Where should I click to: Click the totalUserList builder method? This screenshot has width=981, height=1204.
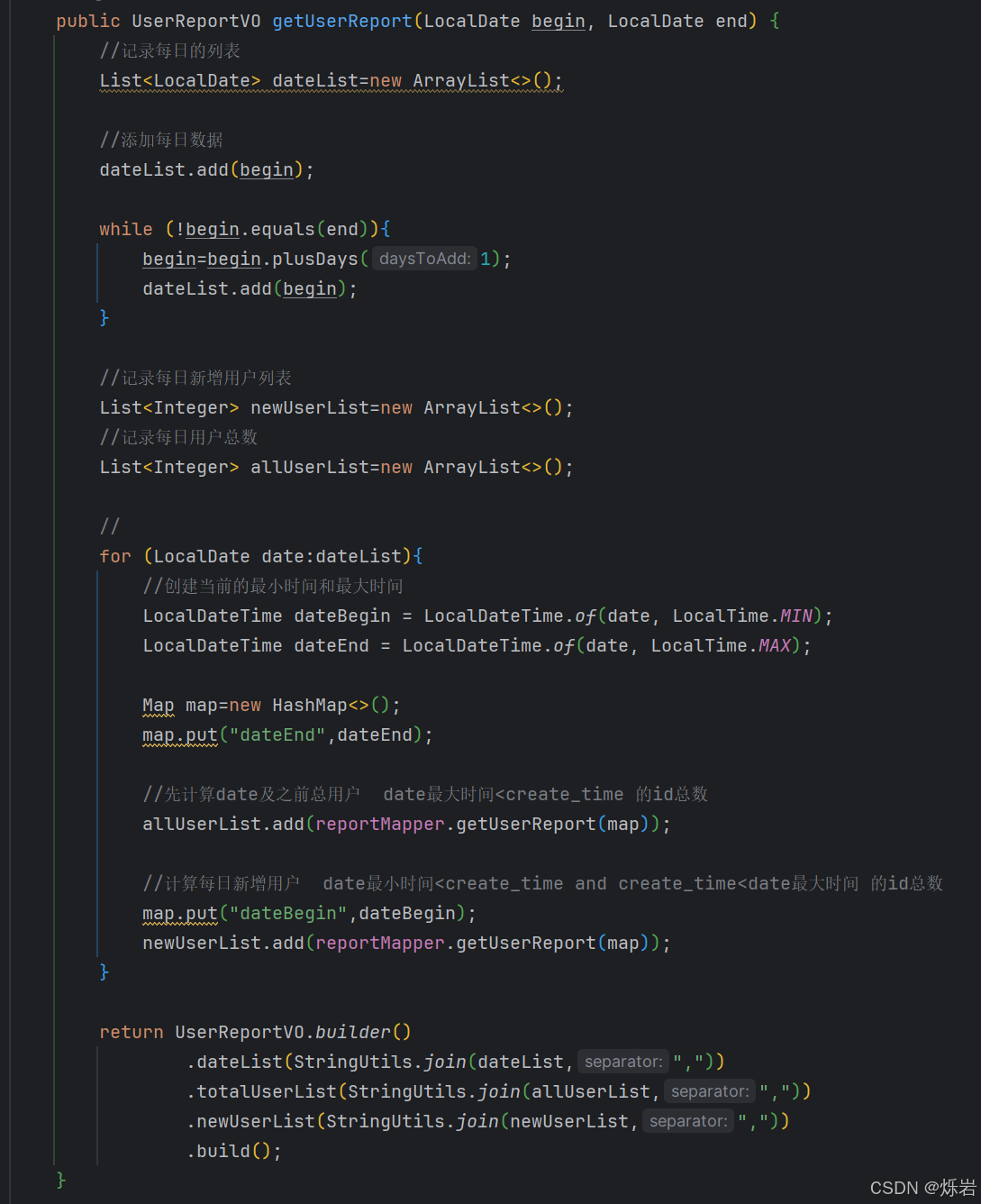pyautogui.click(x=267, y=1091)
